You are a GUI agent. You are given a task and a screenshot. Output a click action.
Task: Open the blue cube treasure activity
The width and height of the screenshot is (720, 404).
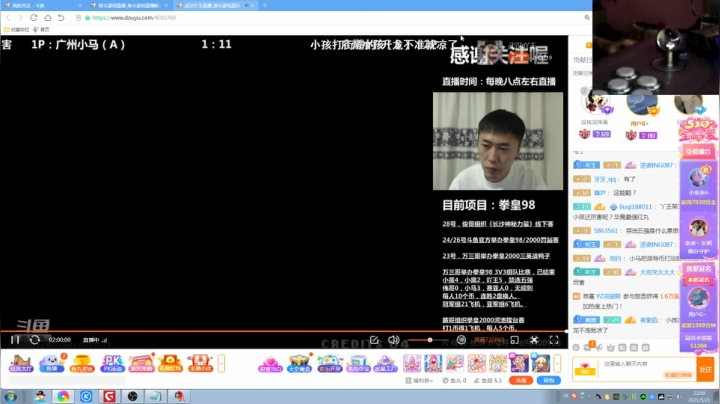[x=358, y=364]
